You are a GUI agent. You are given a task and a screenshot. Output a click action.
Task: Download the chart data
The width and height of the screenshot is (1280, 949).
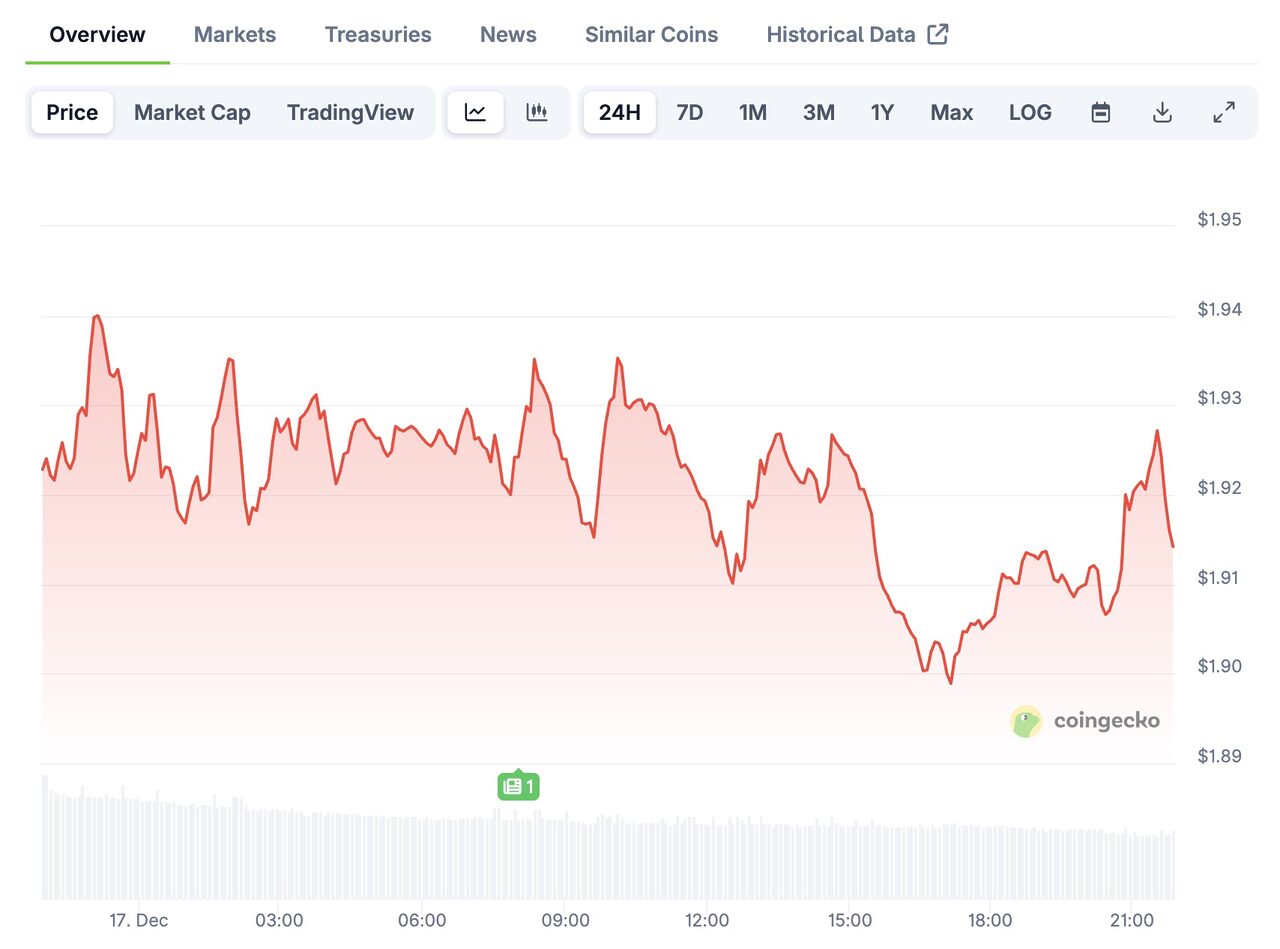[x=1162, y=112]
